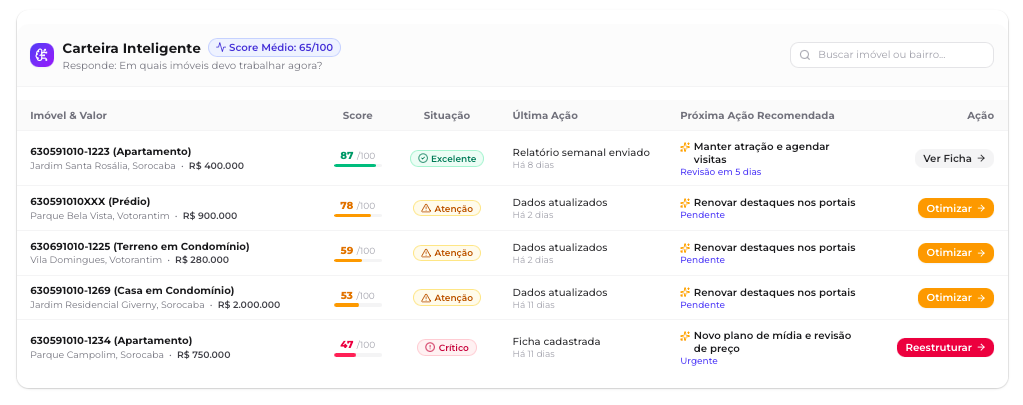The width and height of the screenshot is (1023, 405).
Task: Click the Ação column header
Action: (981, 115)
